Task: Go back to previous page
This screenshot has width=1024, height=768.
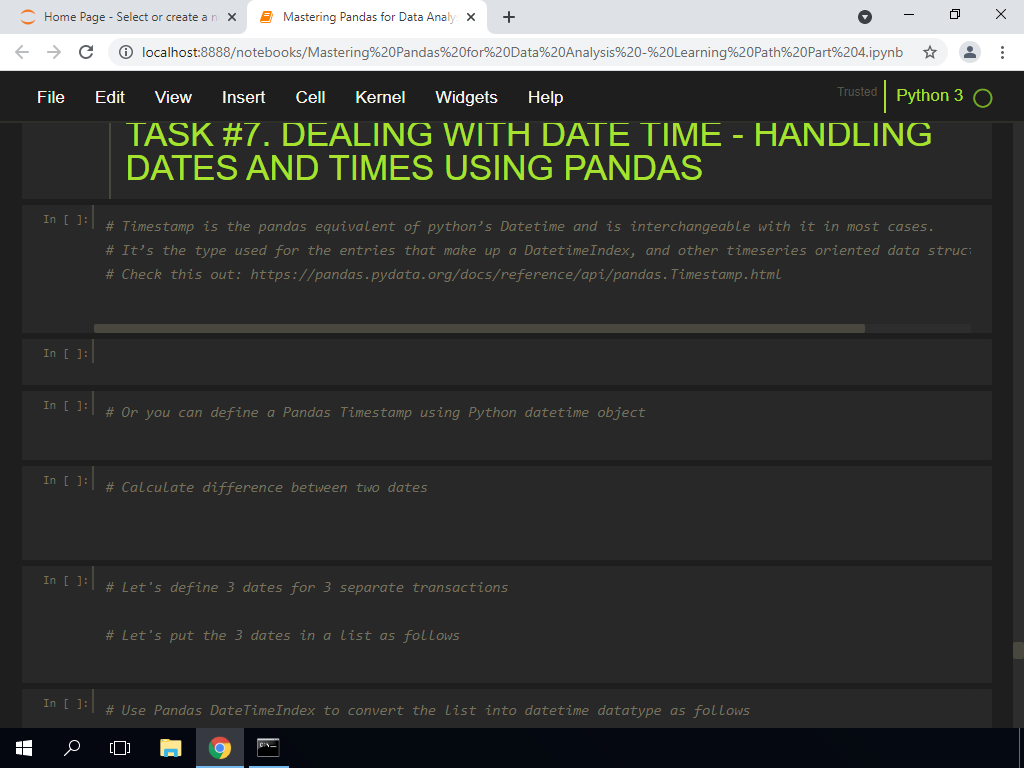Action: coord(22,52)
